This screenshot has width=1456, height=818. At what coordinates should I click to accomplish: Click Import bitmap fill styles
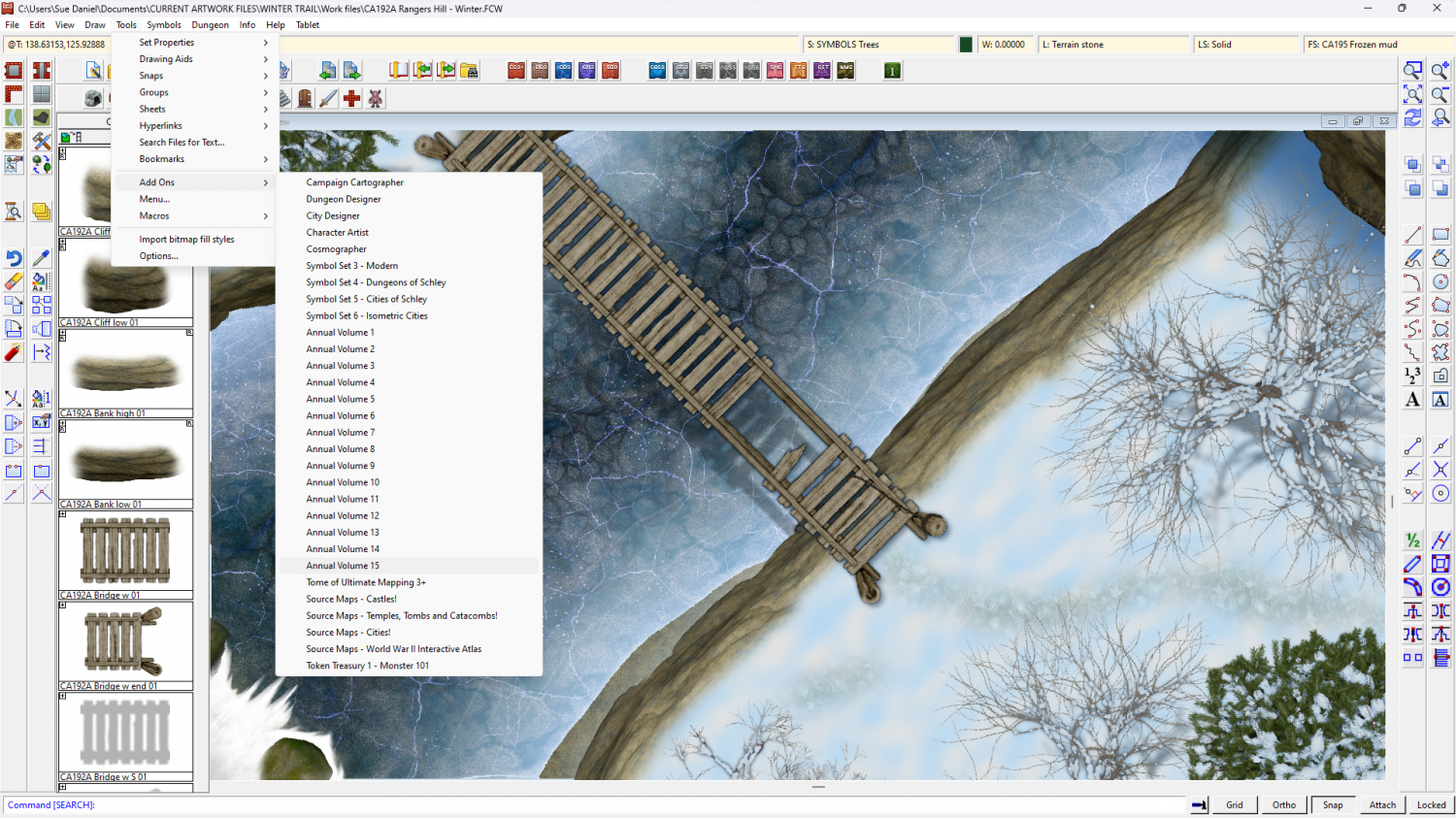pyautogui.click(x=195, y=240)
